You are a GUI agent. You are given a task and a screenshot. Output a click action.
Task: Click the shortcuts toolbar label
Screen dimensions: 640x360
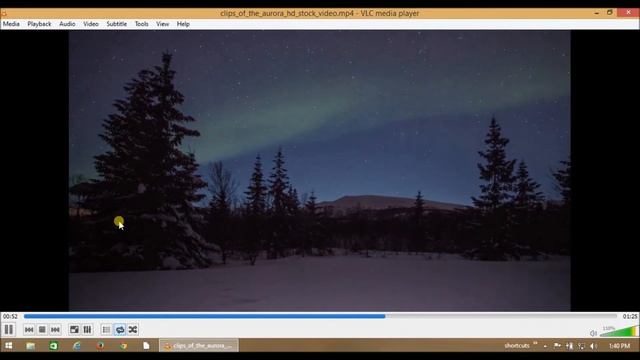pos(517,346)
